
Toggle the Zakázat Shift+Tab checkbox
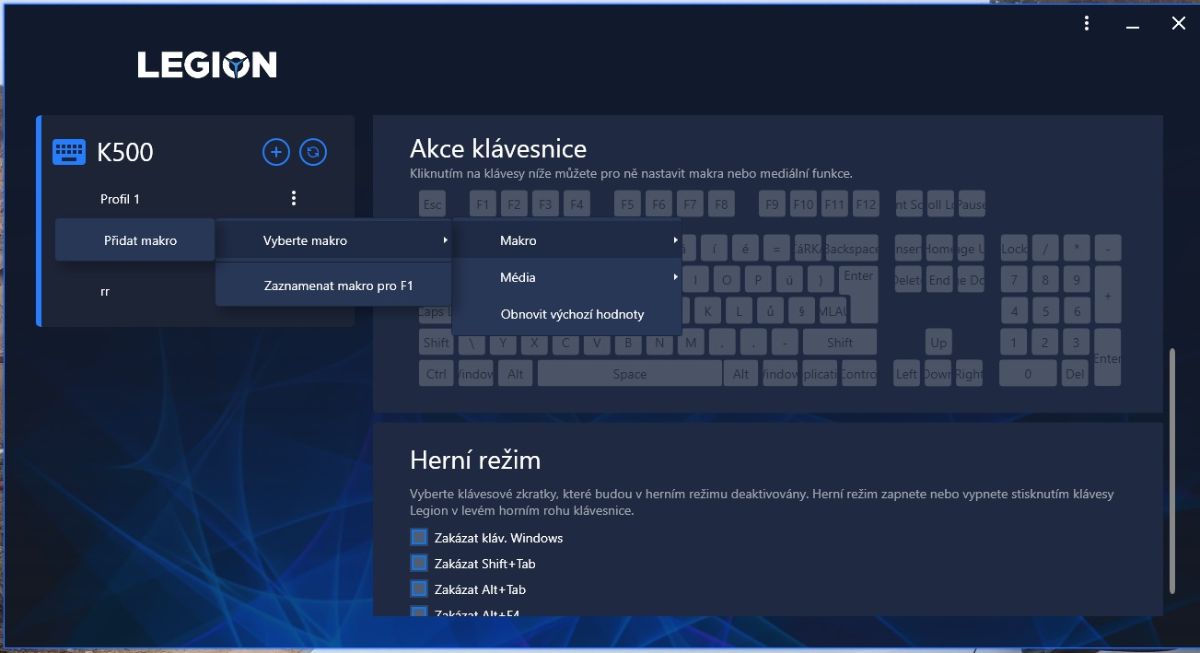pyautogui.click(x=419, y=564)
